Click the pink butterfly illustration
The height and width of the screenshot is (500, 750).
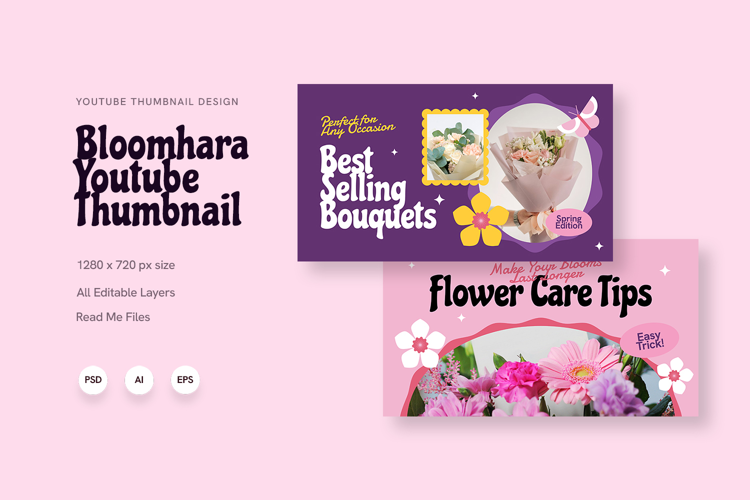pyautogui.click(x=579, y=116)
